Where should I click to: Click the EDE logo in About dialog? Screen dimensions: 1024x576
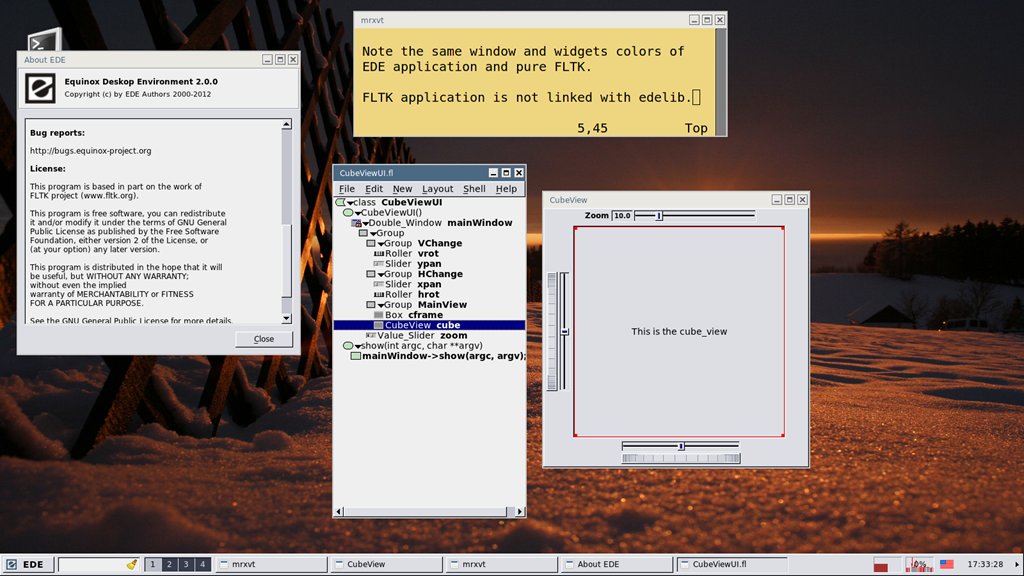click(x=40, y=88)
